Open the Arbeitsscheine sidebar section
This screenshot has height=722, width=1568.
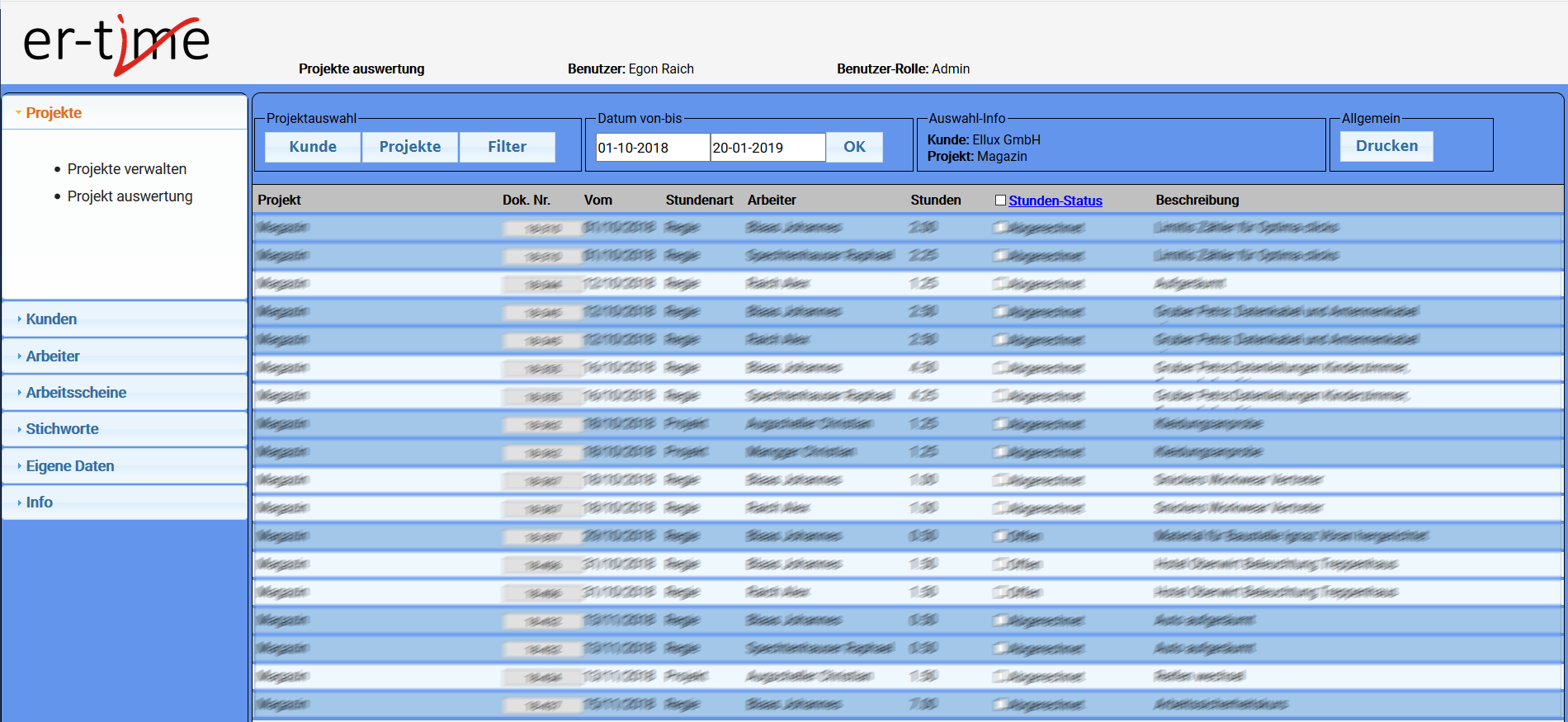point(76,393)
